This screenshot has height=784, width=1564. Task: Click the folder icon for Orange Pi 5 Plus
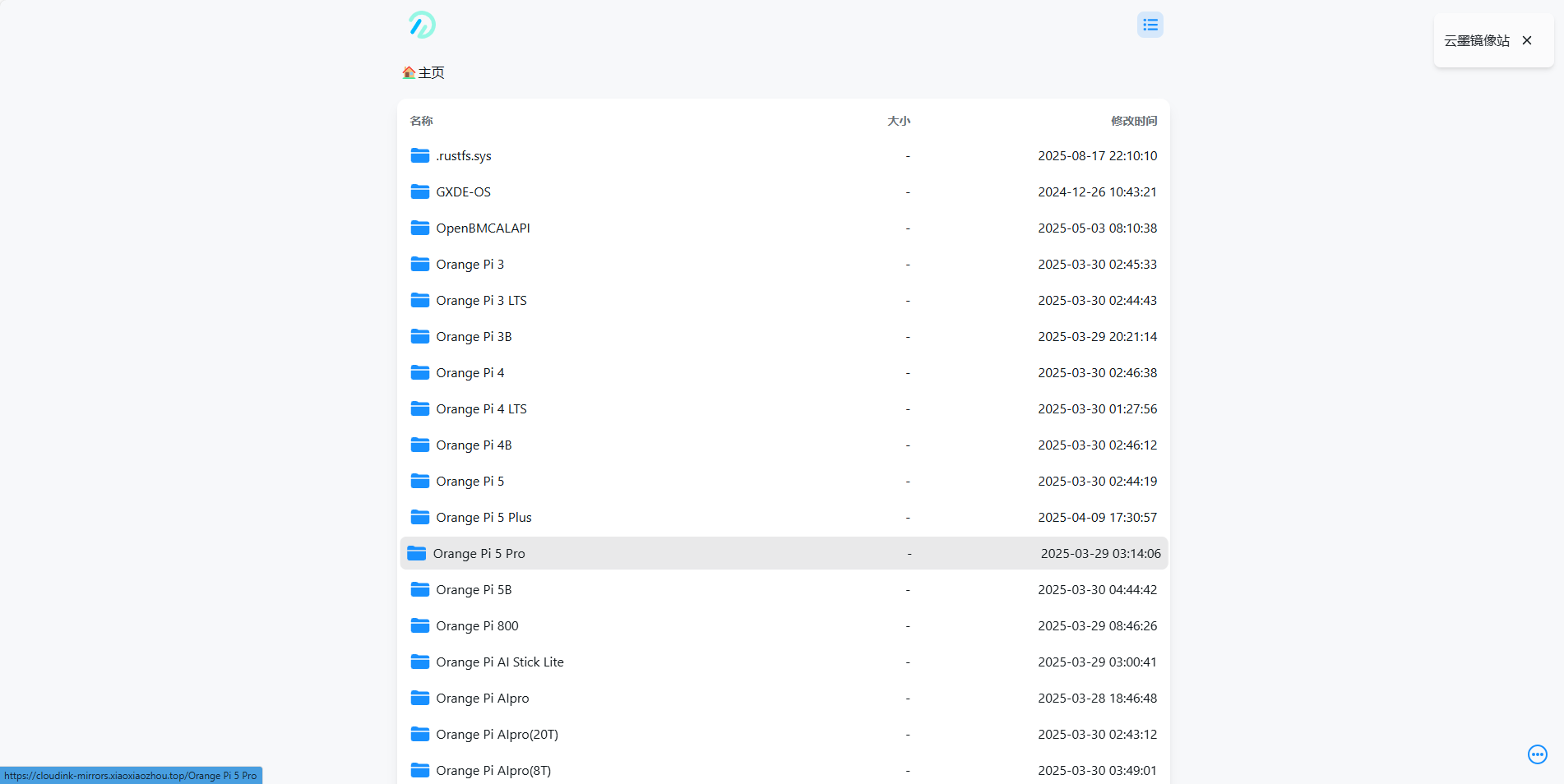(420, 517)
